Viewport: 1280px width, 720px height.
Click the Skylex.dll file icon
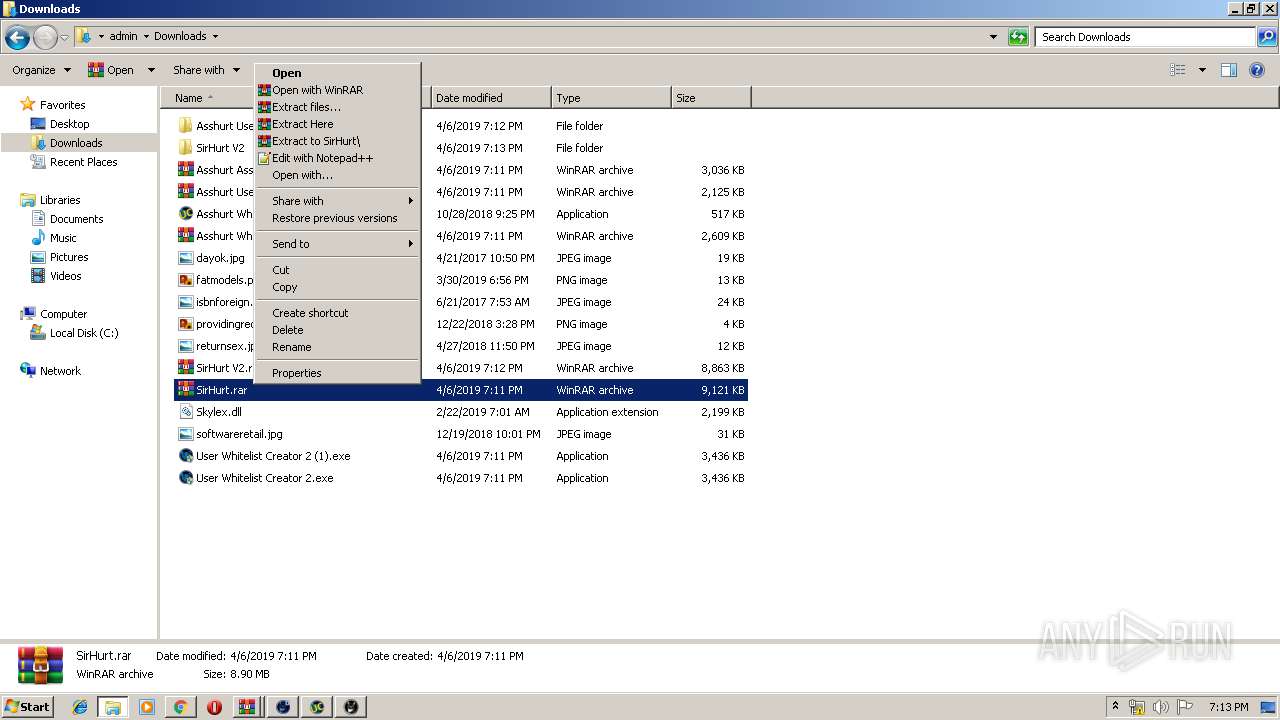[185, 412]
